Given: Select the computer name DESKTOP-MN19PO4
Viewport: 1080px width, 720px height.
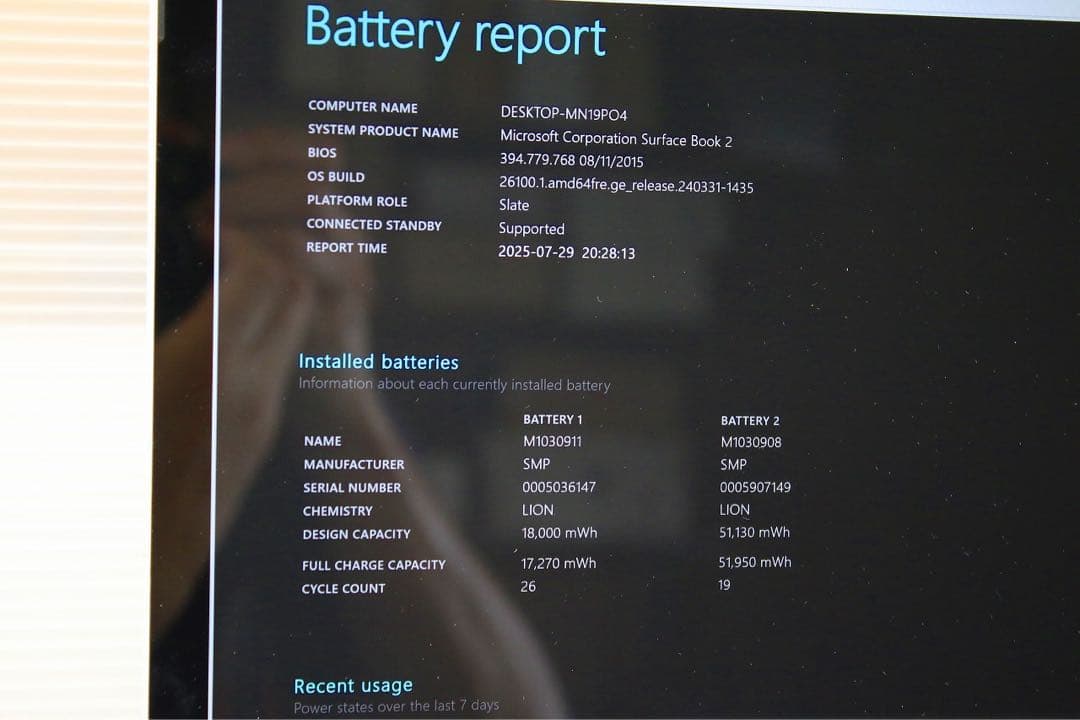Looking at the screenshot, I should click(570, 110).
